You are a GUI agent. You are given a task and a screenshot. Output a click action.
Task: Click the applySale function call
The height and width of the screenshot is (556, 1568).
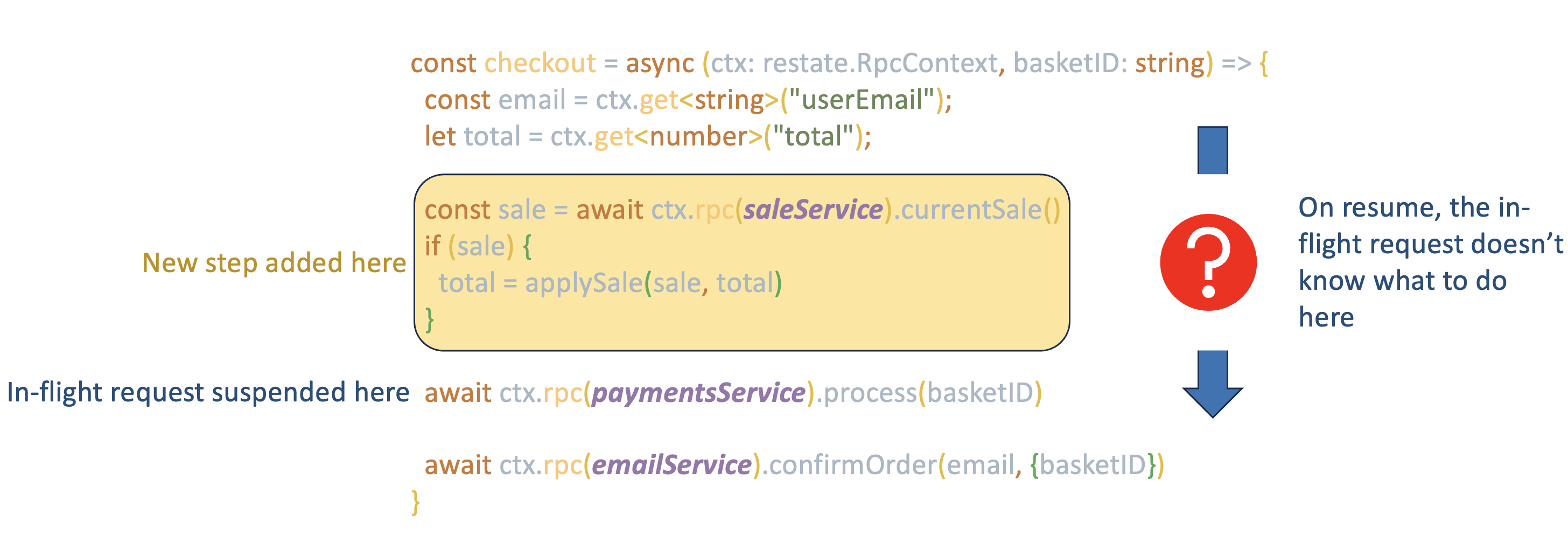click(x=583, y=283)
